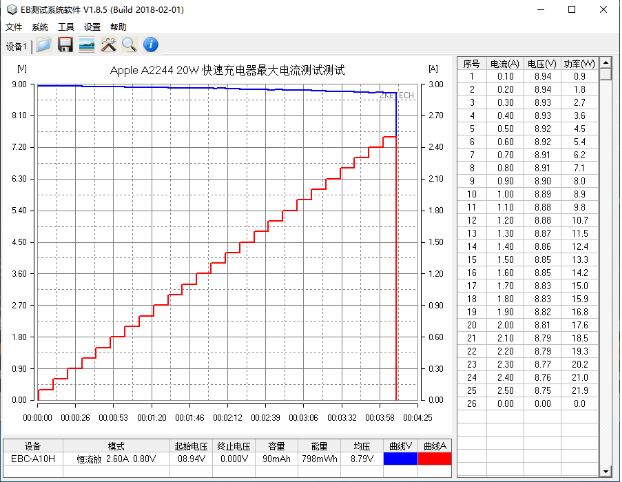Click the 均压 column header
Screen dimensions: 622x482
click(x=362, y=446)
